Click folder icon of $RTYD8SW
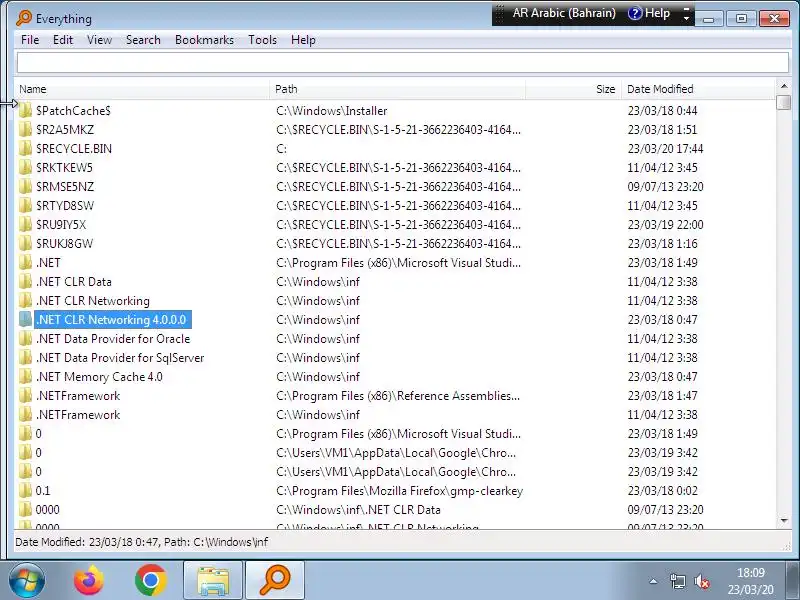 coord(25,206)
